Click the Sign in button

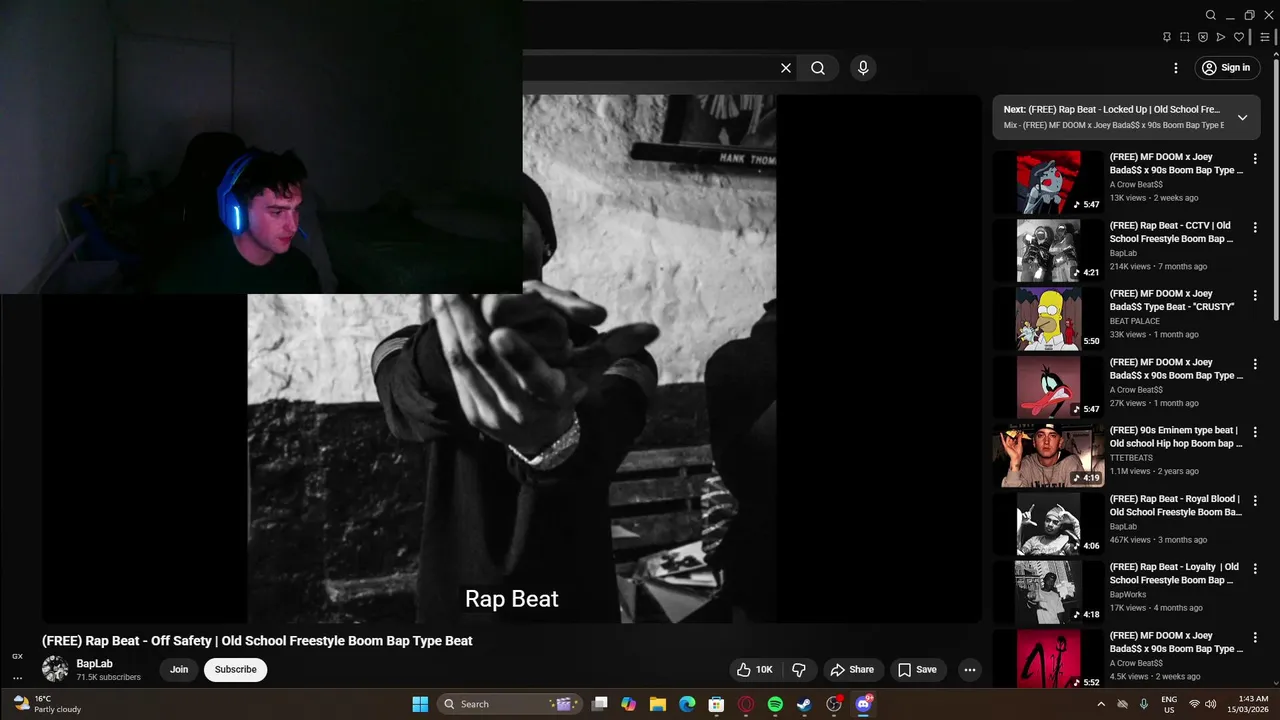coord(1226,68)
